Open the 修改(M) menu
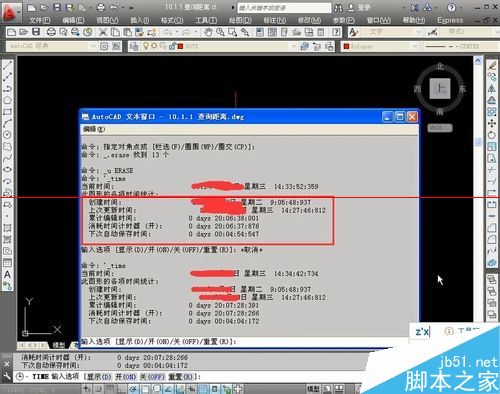This screenshot has width=500, height=394. pos(309,20)
